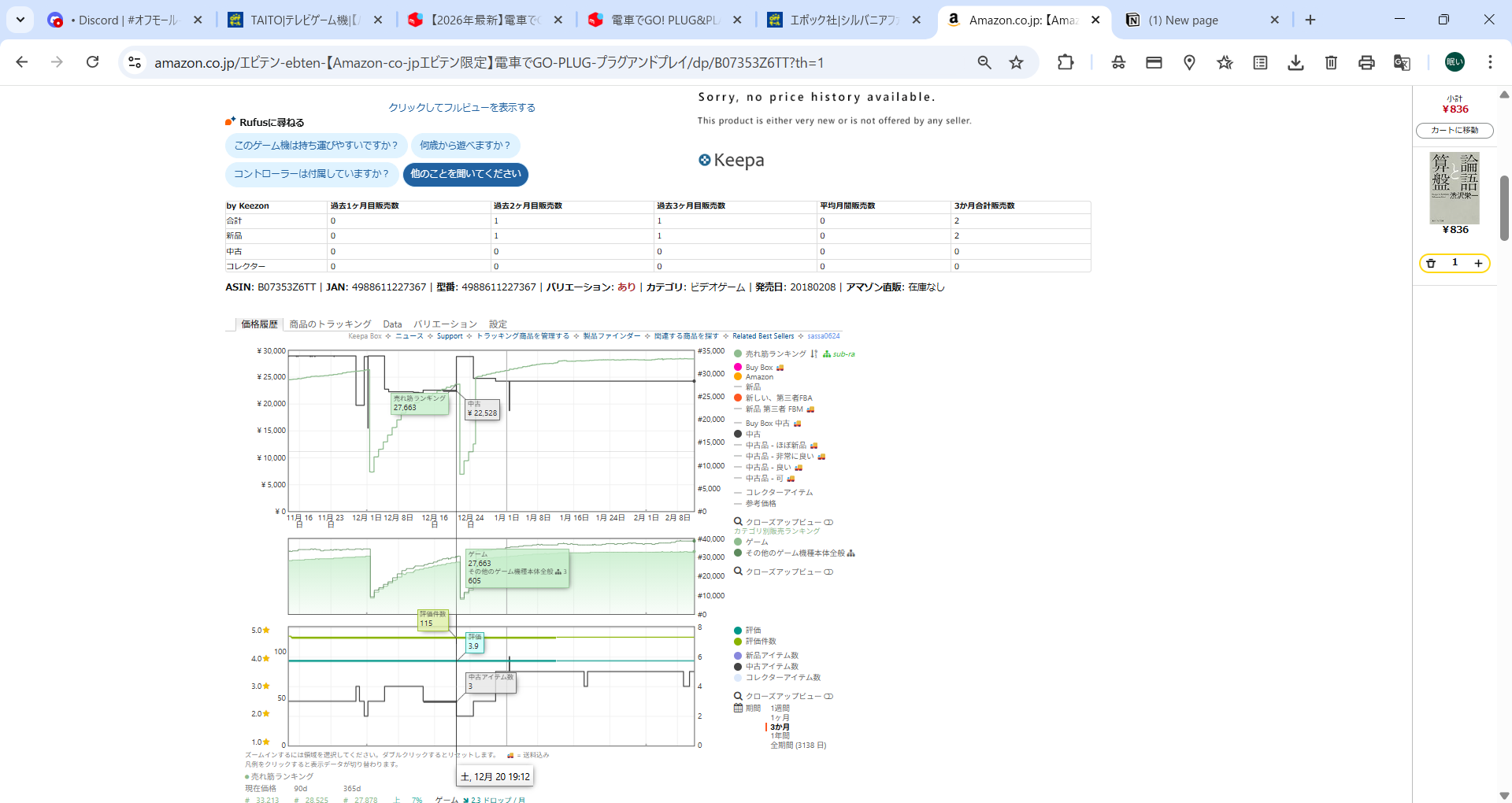Open the Keepa 設定 tab
This screenshot has width=1512, height=803.
[498, 324]
